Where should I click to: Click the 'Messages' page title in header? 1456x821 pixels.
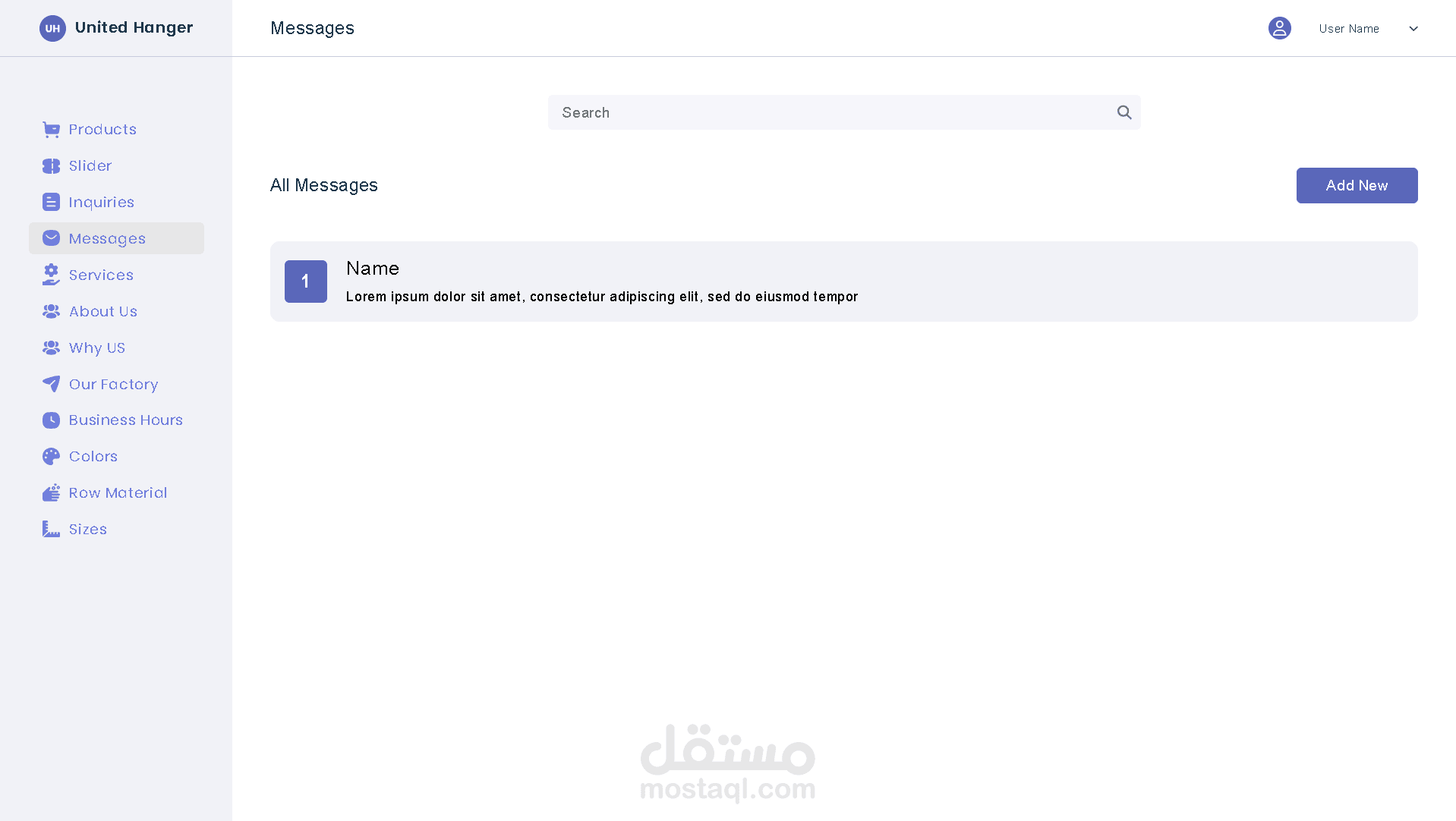point(312,28)
